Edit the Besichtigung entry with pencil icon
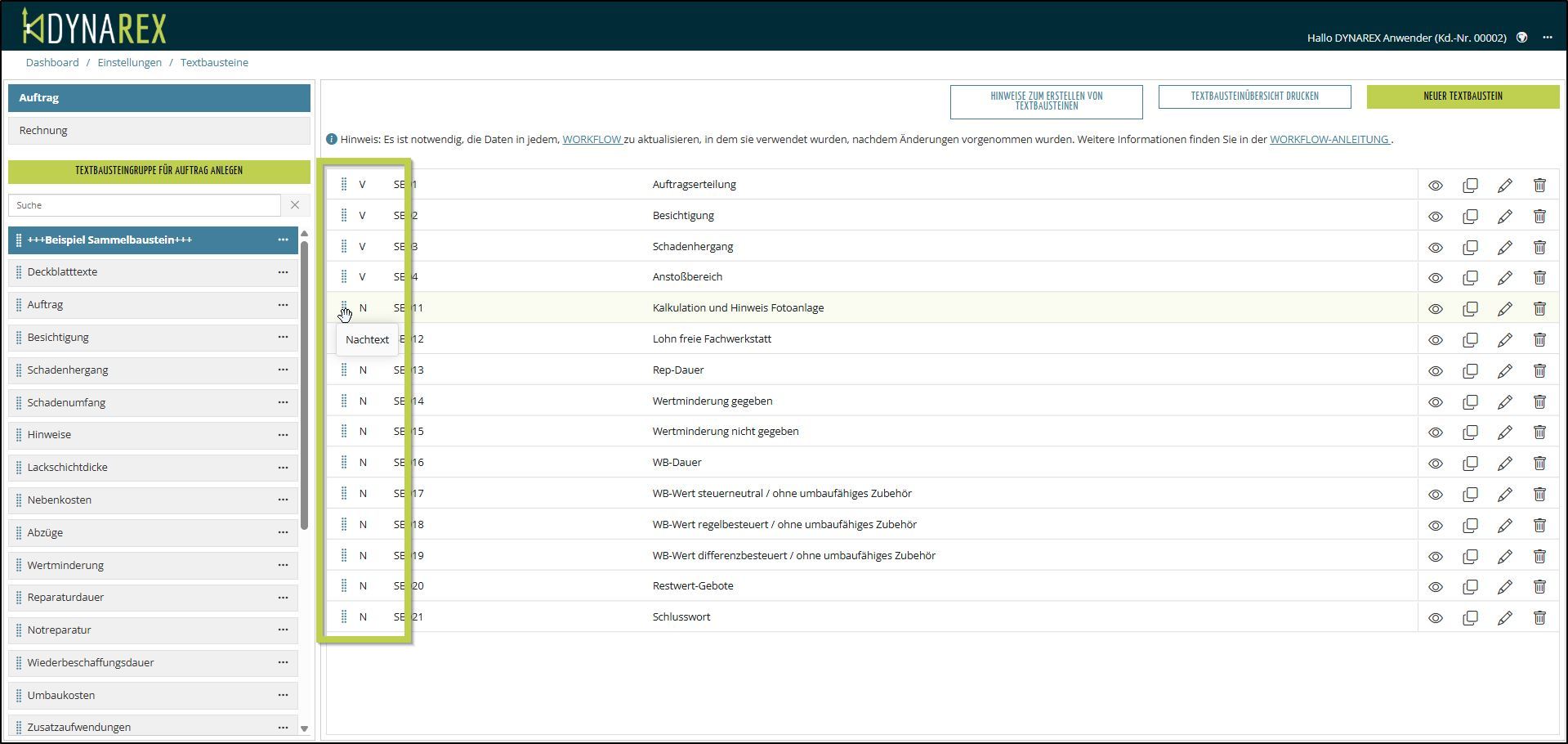This screenshot has width=1568, height=744. click(1504, 217)
